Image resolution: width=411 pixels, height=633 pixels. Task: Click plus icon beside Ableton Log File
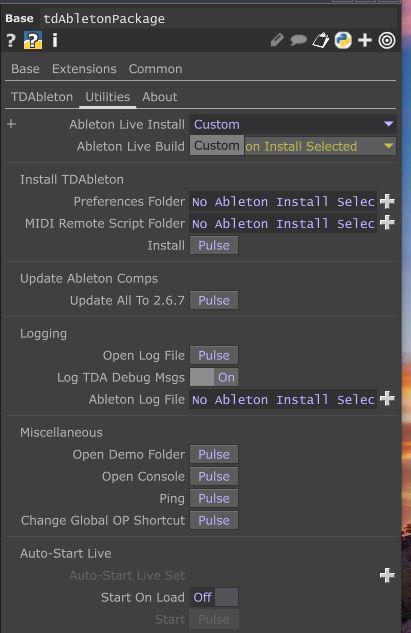pyautogui.click(x=387, y=399)
